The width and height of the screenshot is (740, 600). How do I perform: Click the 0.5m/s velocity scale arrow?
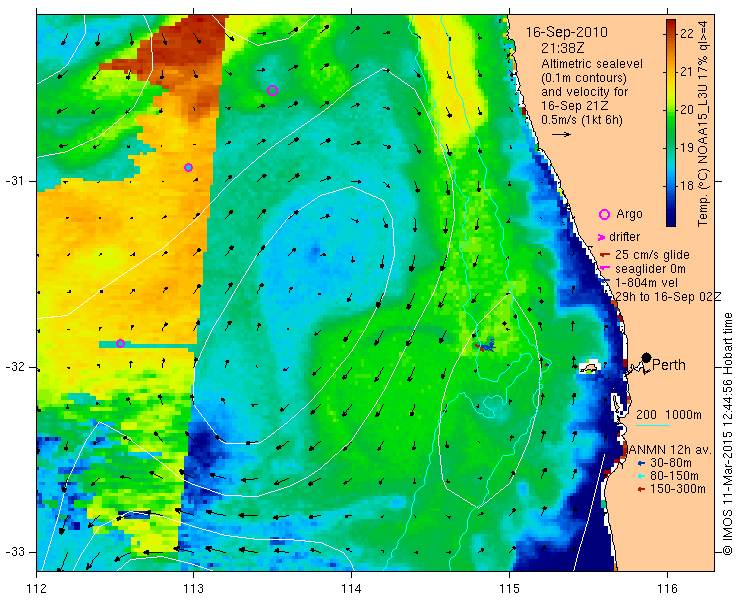[562, 135]
